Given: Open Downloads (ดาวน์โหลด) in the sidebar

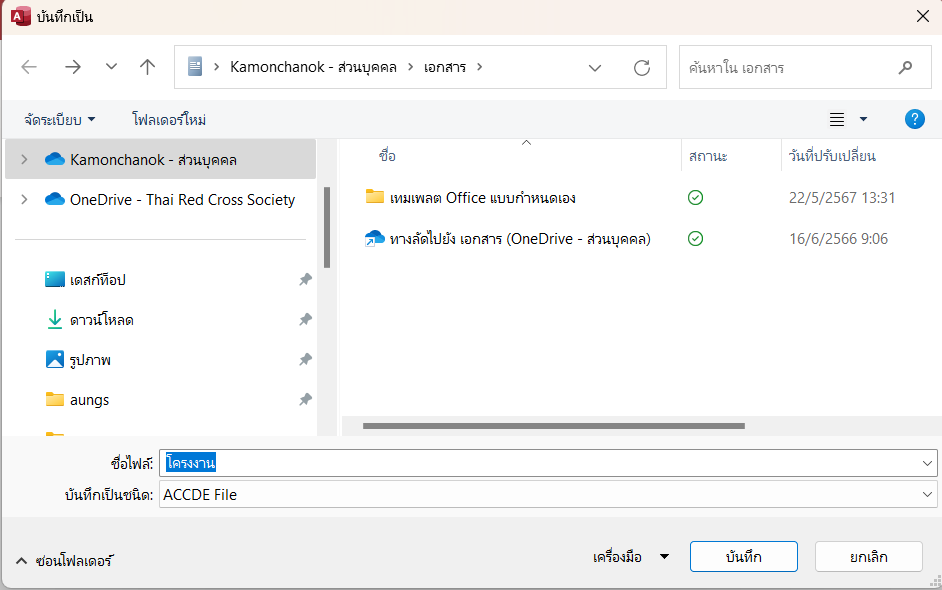Looking at the screenshot, I should click(101, 320).
